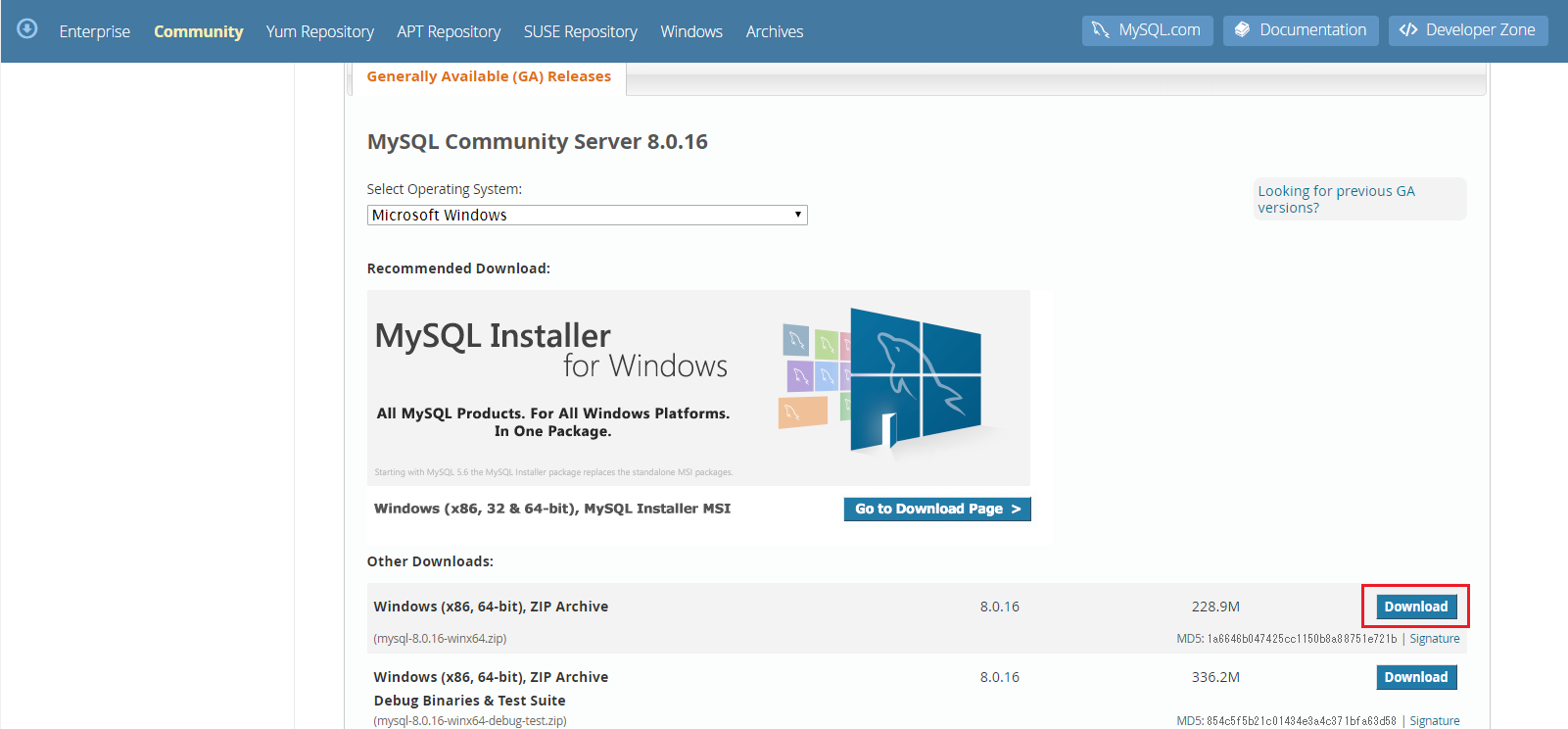Switch to Community section
Viewport: 1568px width, 729px height.
click(198, 31)
